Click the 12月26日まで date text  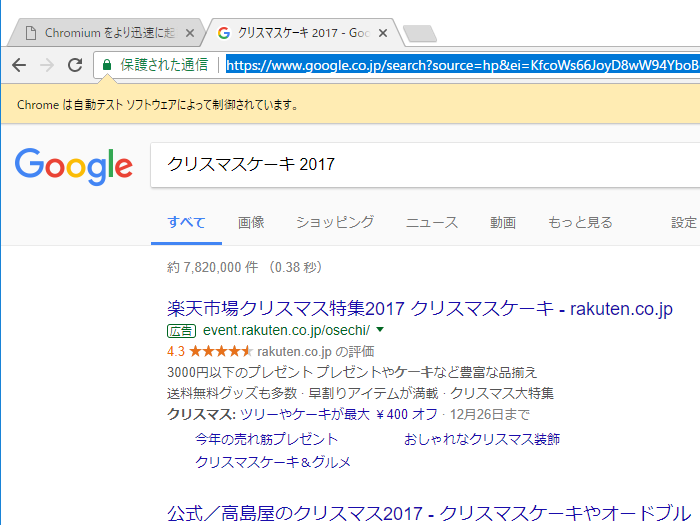click(x=490, y=414)
